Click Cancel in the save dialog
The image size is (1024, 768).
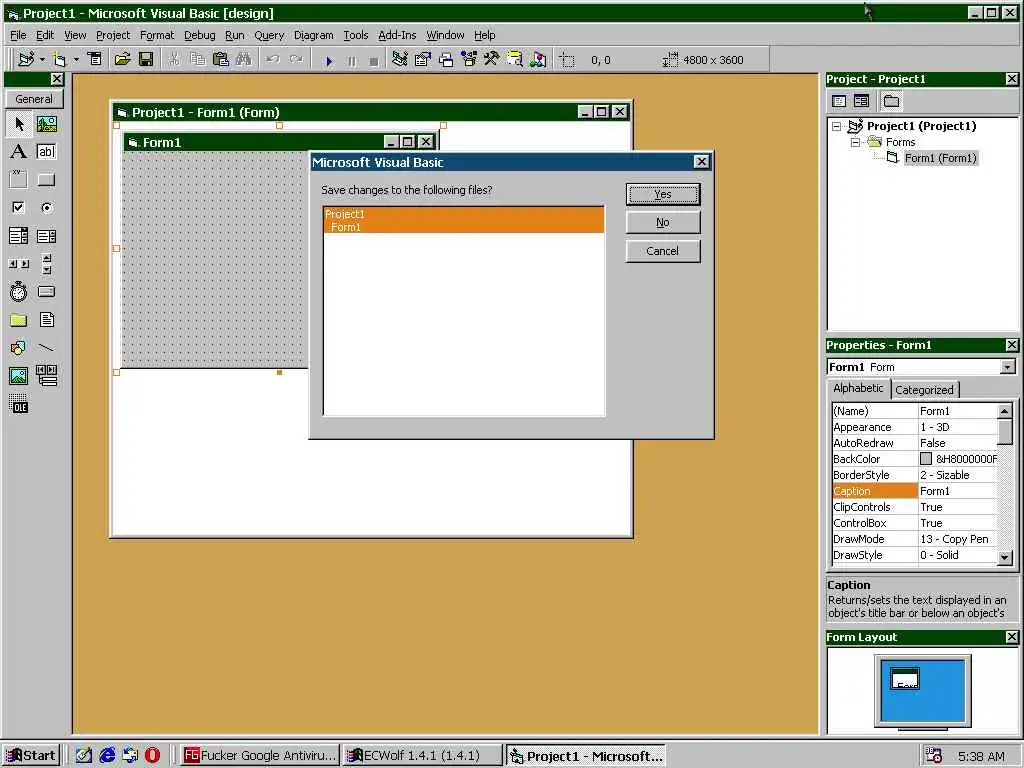(x=663, y=251)
